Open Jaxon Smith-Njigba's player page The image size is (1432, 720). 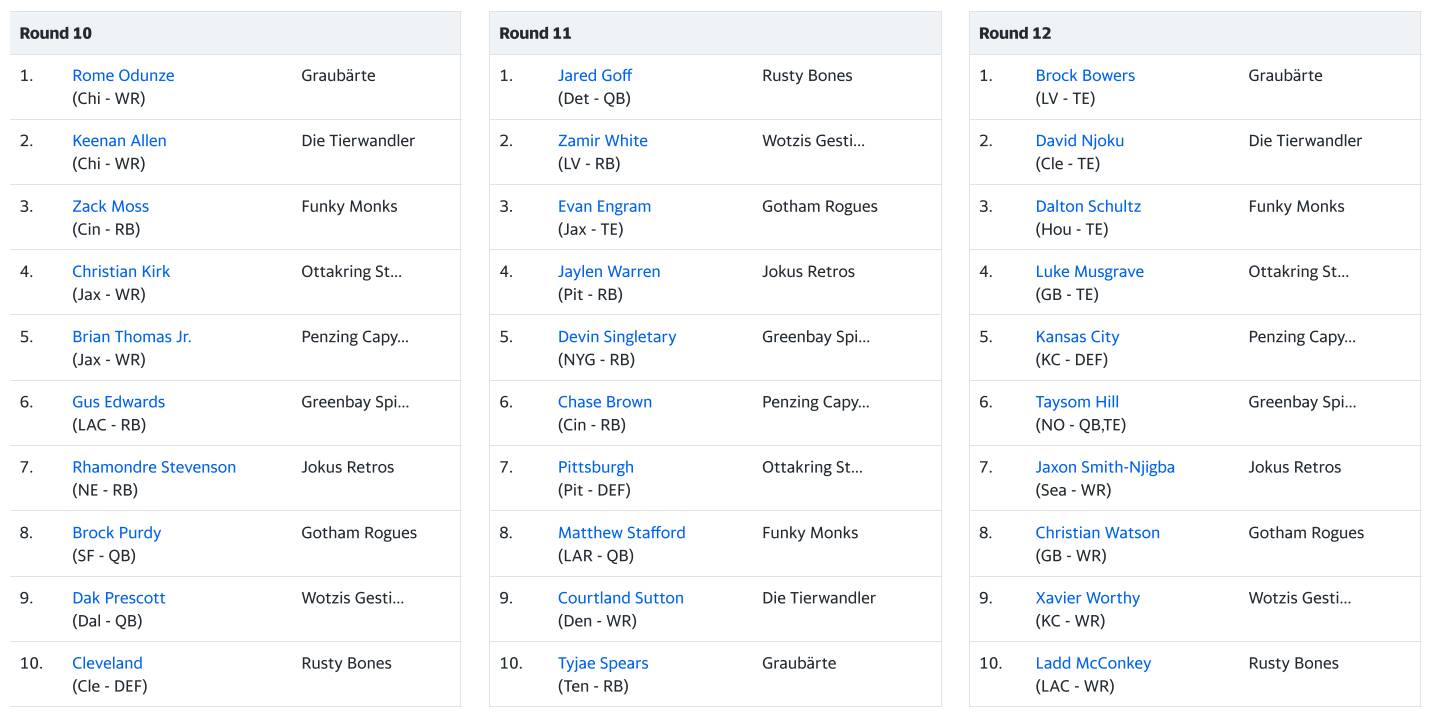click(1105, 467)
